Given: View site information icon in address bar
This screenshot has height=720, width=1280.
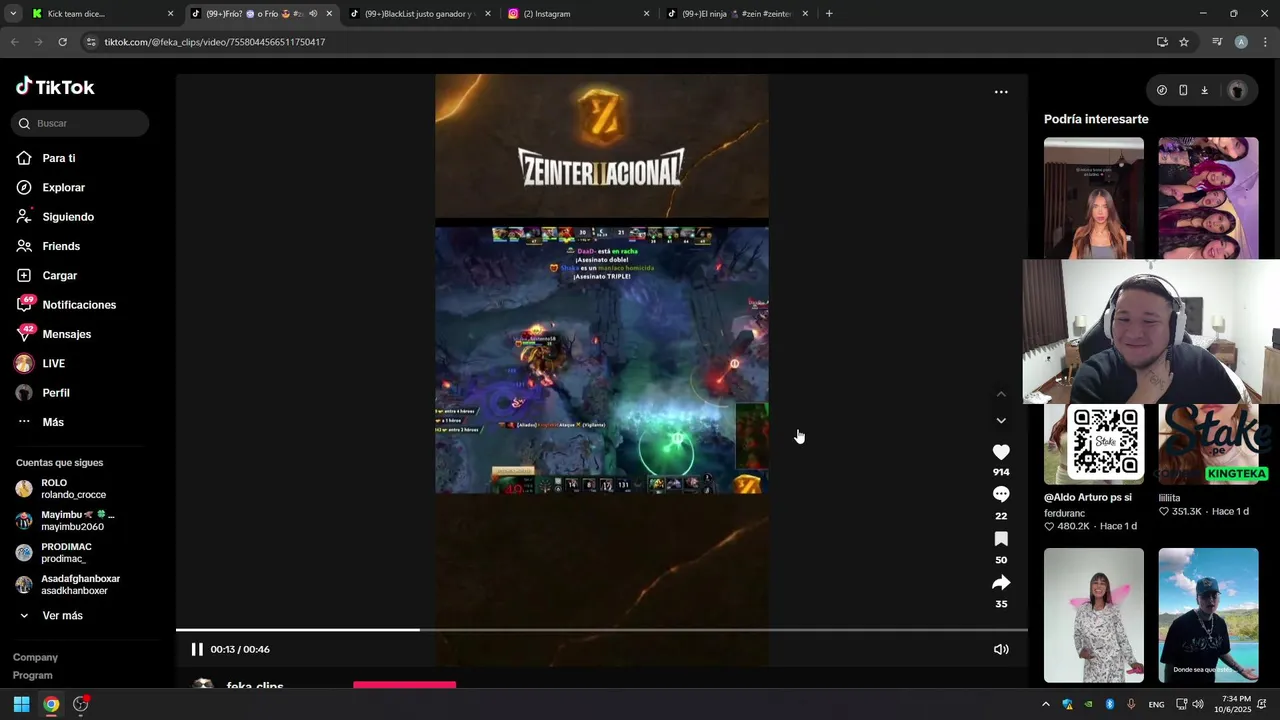Looking at the screenshot, I should [x=91, y=42].
